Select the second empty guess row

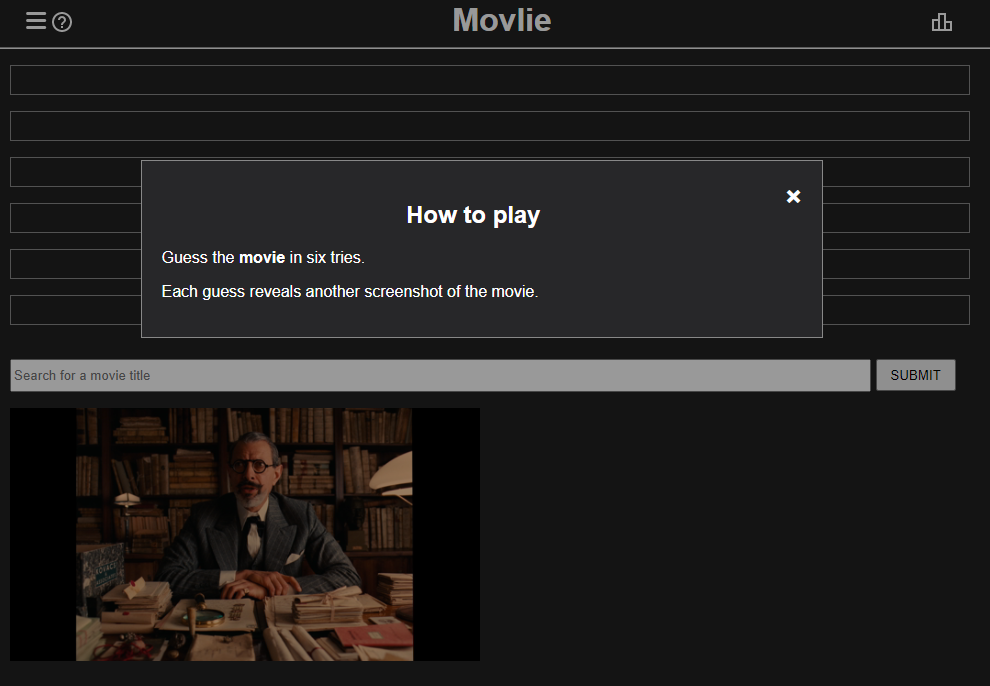click(490, 126)
